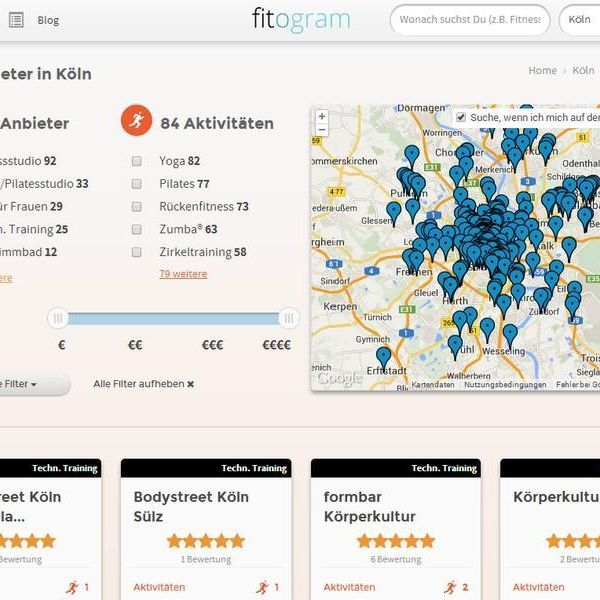This screenshot has height=600, width=600.
Task: Click the star rating of Bodystreet Köln Sülz
Action: point(206,541)
